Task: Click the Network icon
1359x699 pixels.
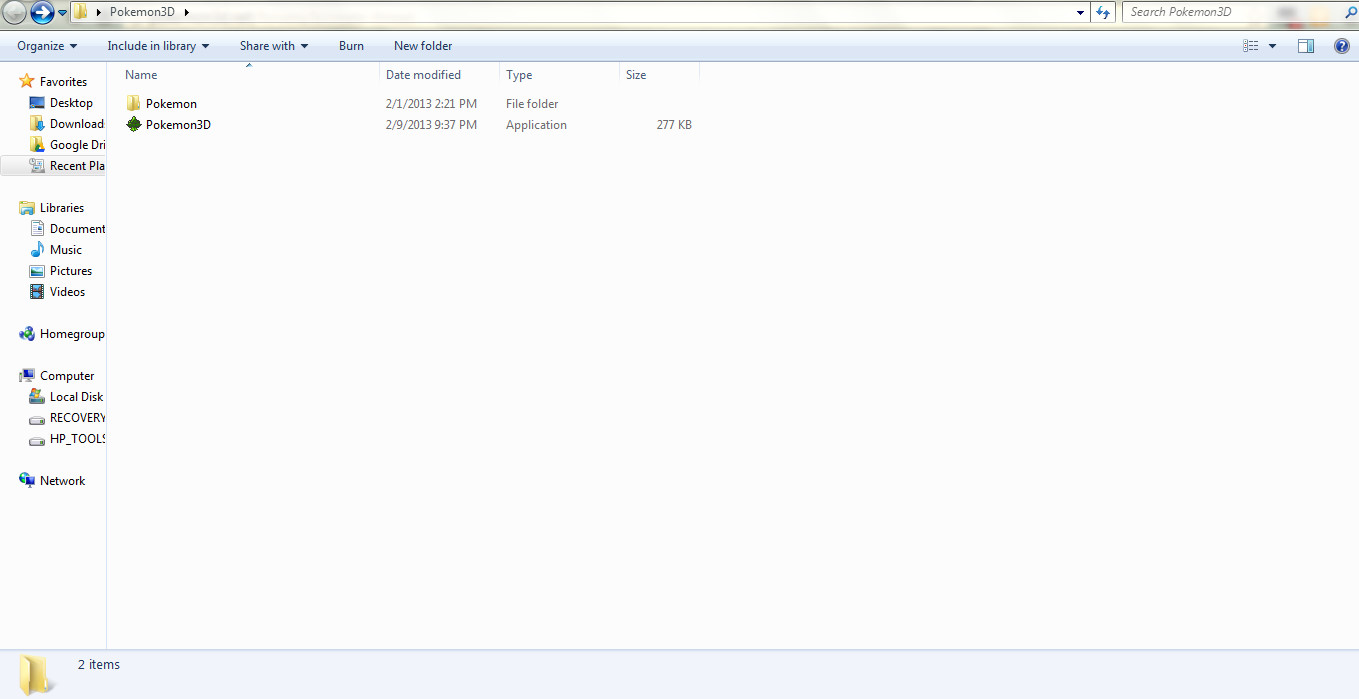Action: (27, 481)
